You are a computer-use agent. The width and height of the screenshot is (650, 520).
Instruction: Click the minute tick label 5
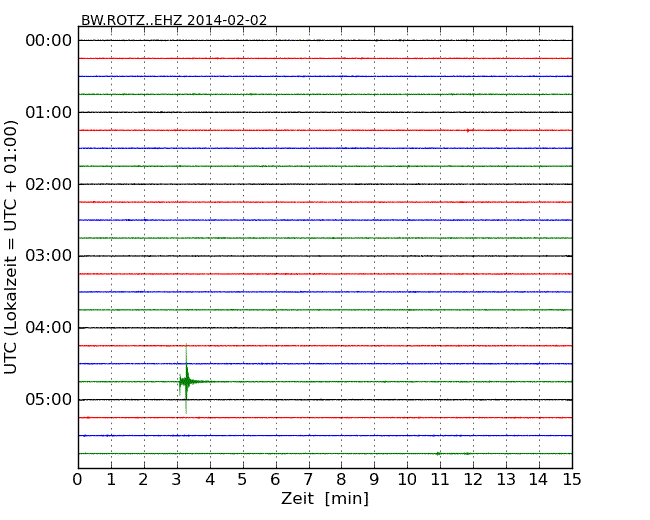click(243, 480)
